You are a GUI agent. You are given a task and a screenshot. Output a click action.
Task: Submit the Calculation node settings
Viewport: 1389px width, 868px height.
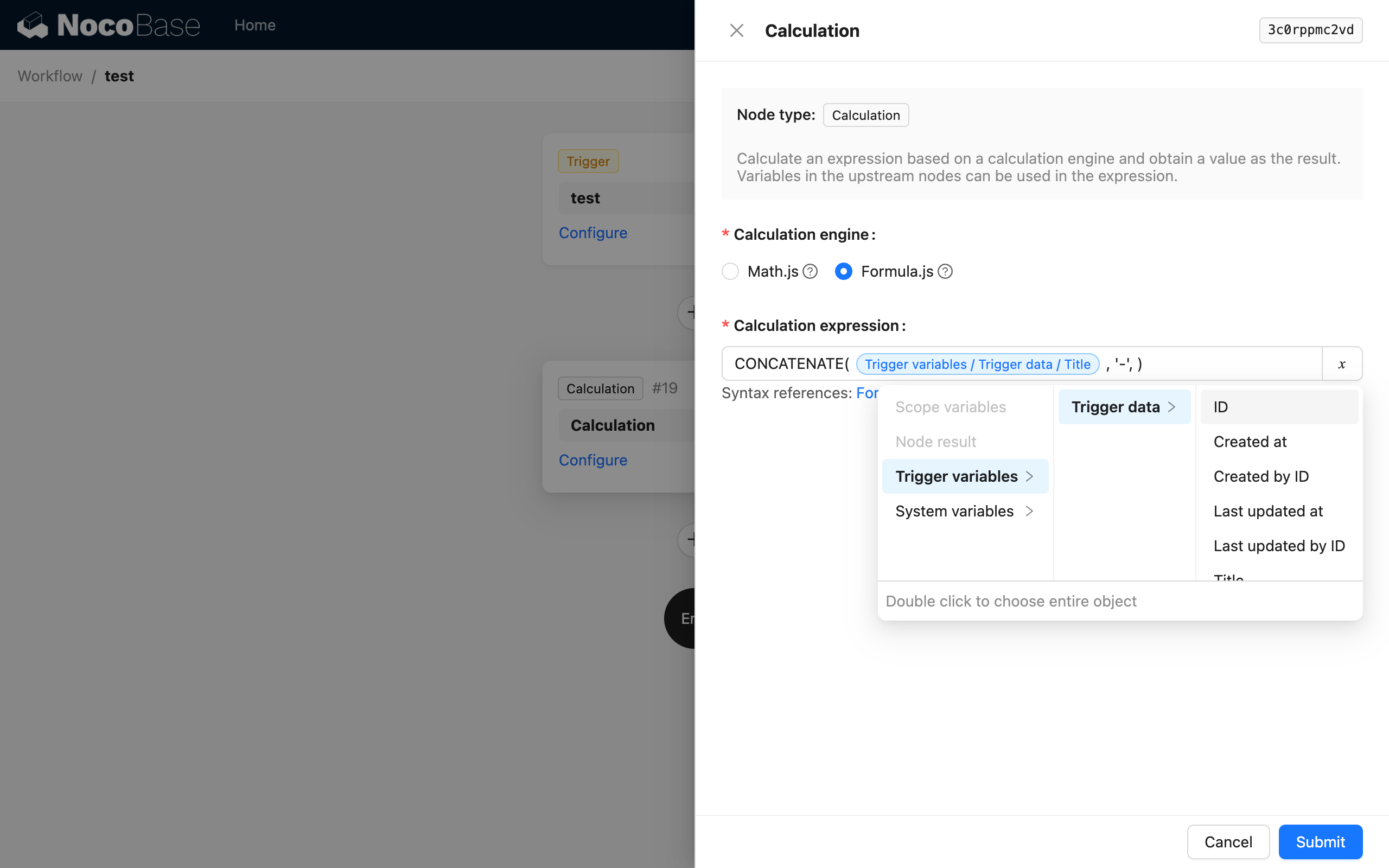[1320, 841]
